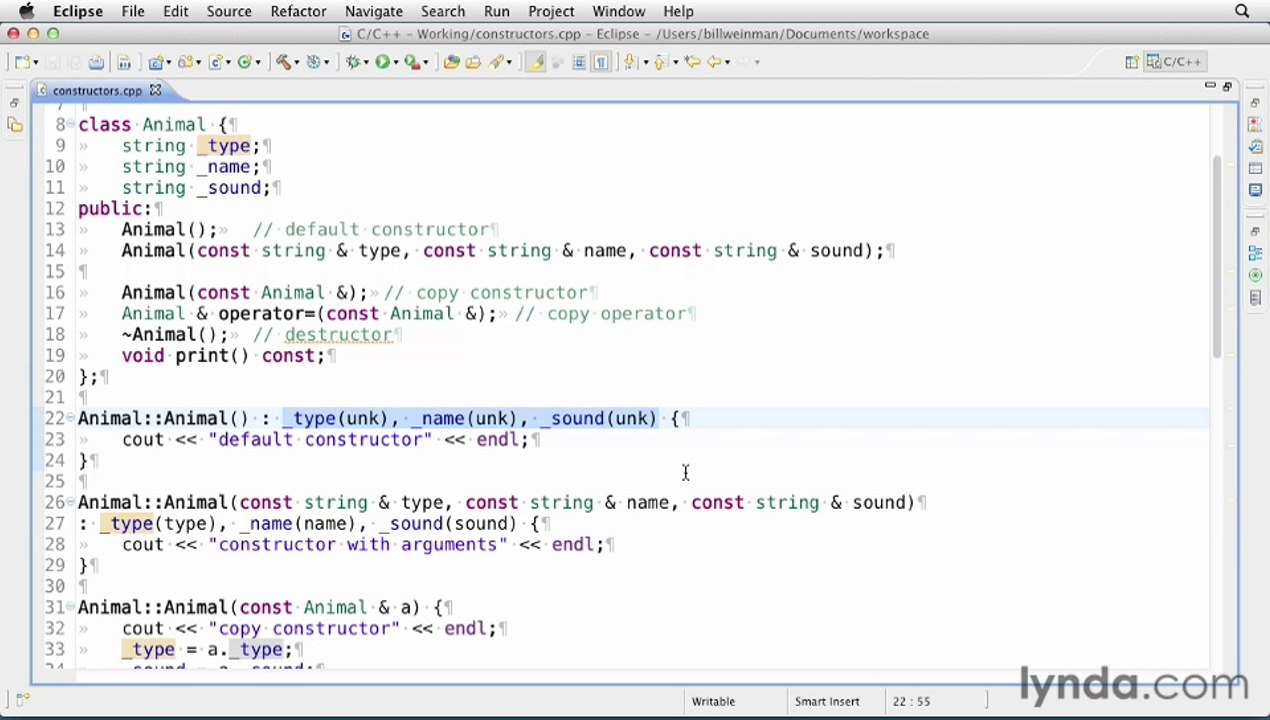Click the Apple menu icon
Screen dimensions: 1270x720
tap(27, 11)
